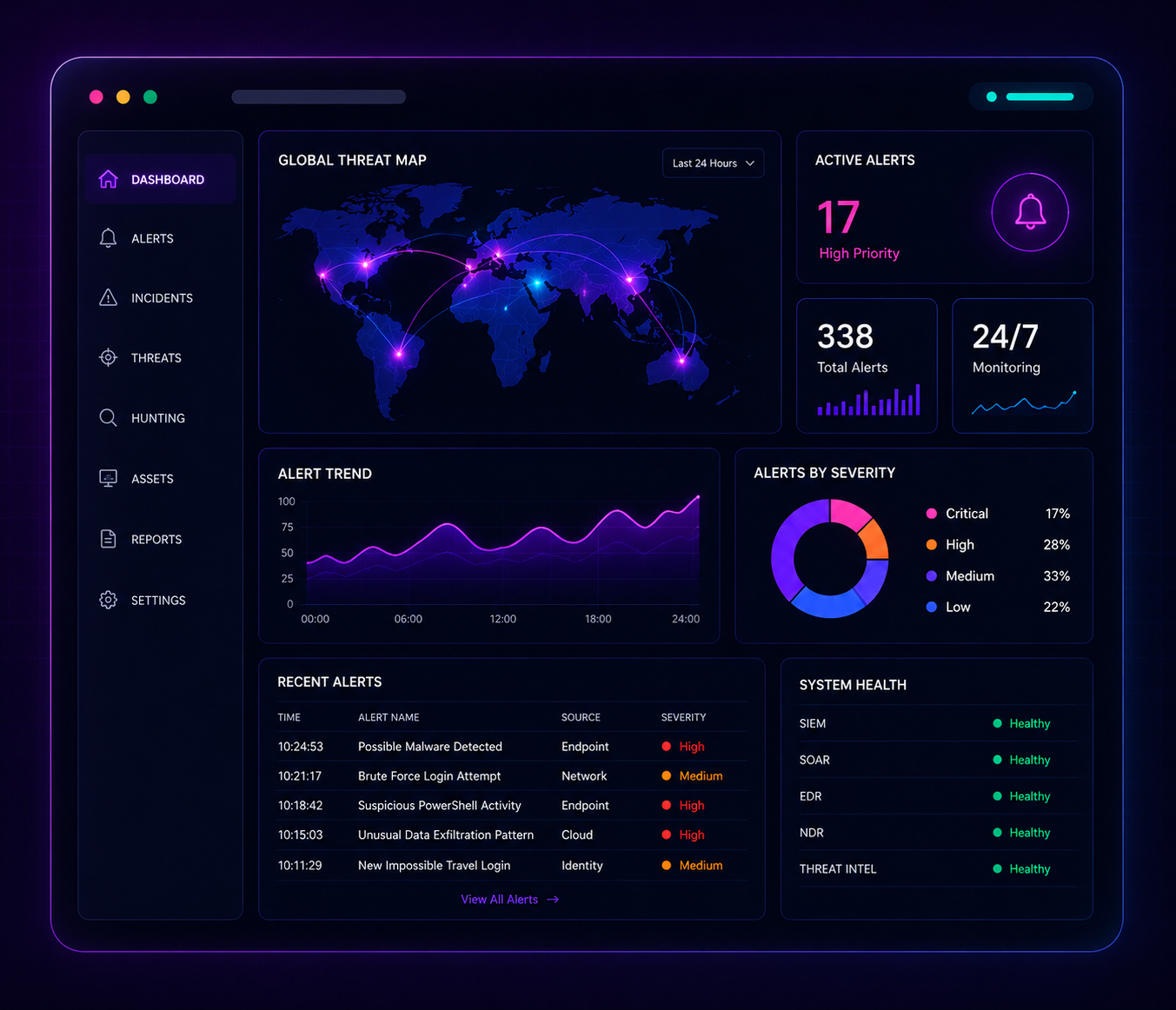Click the SOAR Healthy status
The width and height of the screenshot is (1176, 1010).
click(x=1021, y=760)
